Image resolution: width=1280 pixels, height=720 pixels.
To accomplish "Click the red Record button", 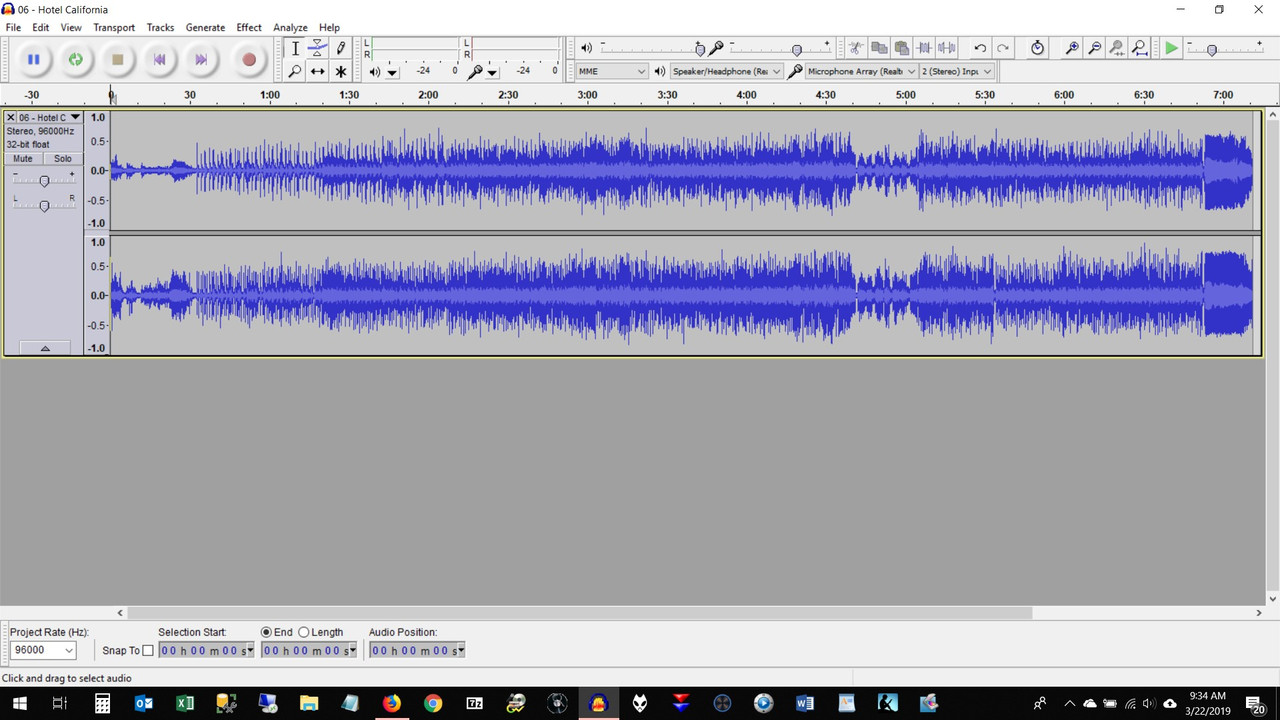I will pos(249,60).
